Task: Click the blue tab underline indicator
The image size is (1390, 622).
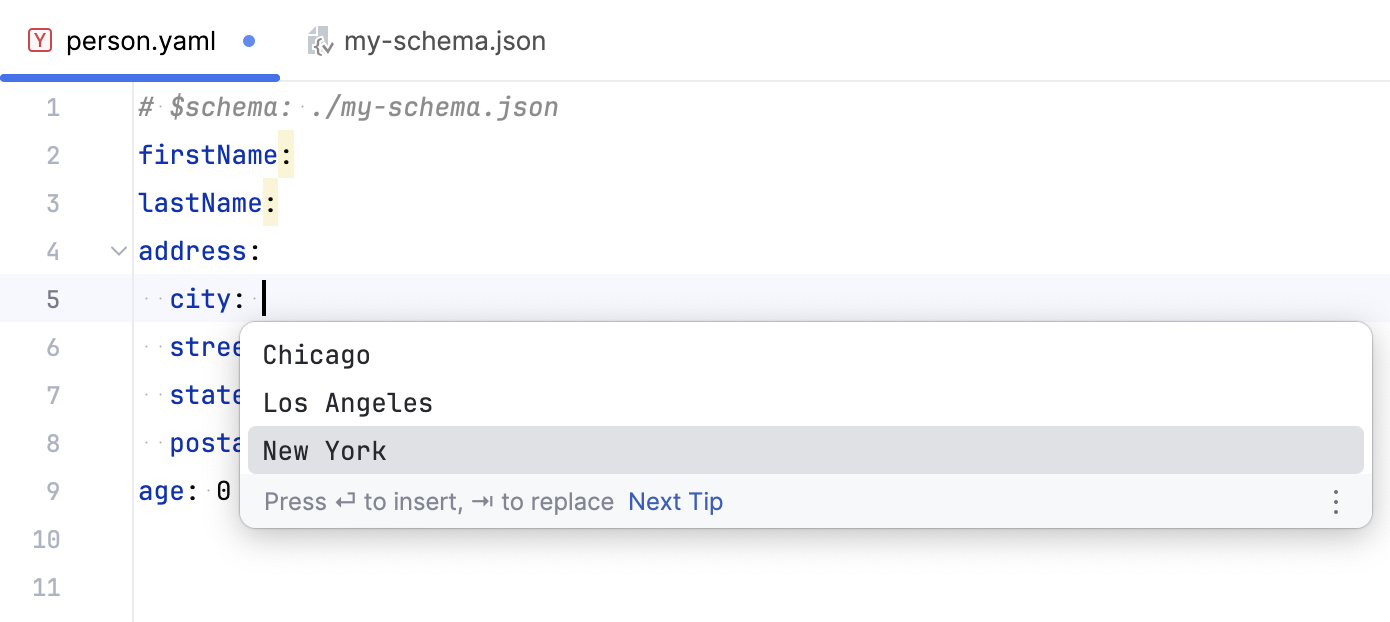Action: (140, 75)
